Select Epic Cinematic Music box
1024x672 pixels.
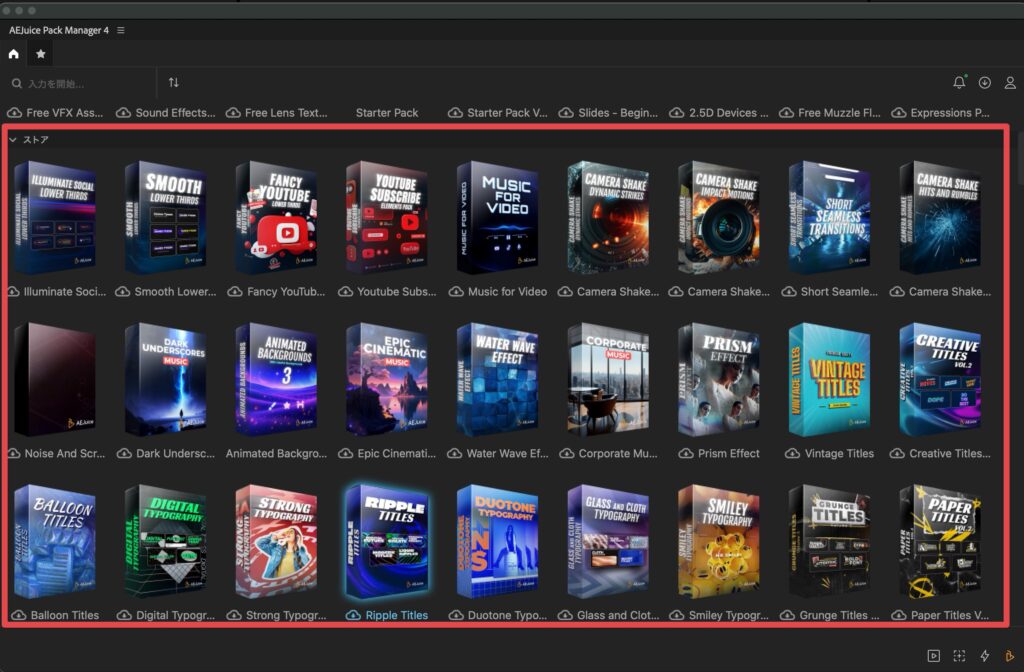pos(387,379)
